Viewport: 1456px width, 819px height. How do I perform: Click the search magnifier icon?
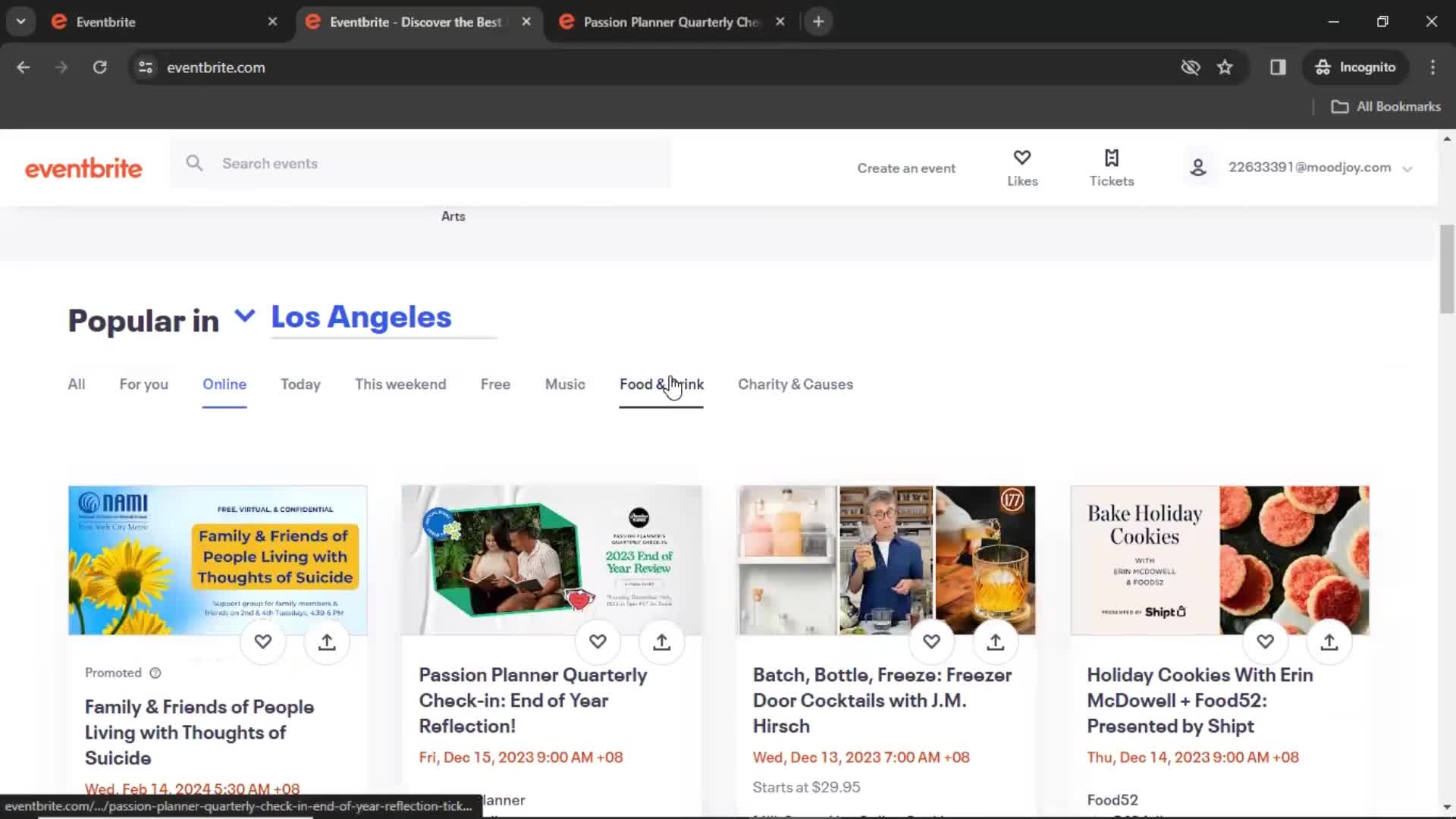[x=194, y=163]
